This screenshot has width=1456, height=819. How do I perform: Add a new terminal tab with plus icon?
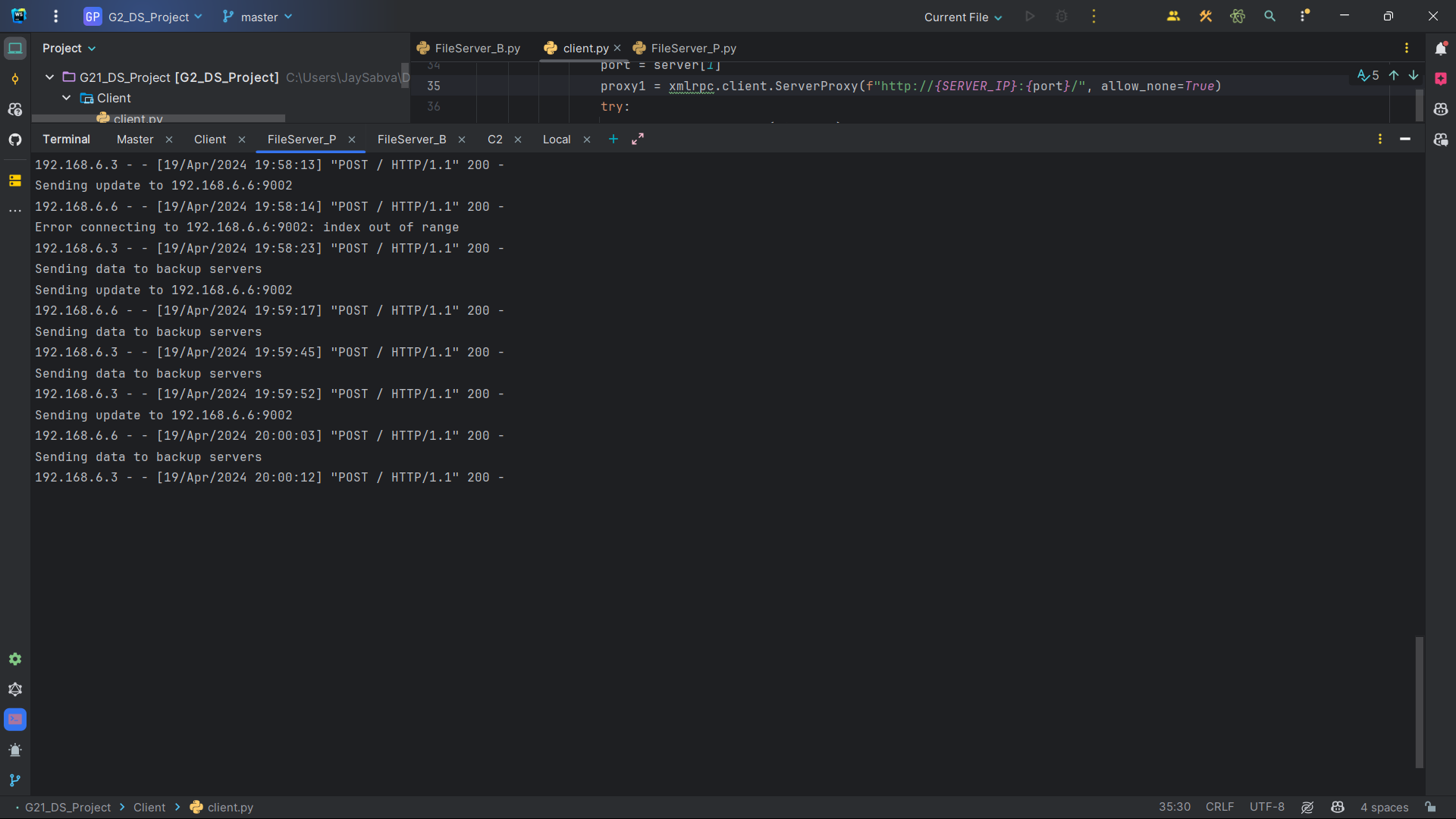(613, 139)
